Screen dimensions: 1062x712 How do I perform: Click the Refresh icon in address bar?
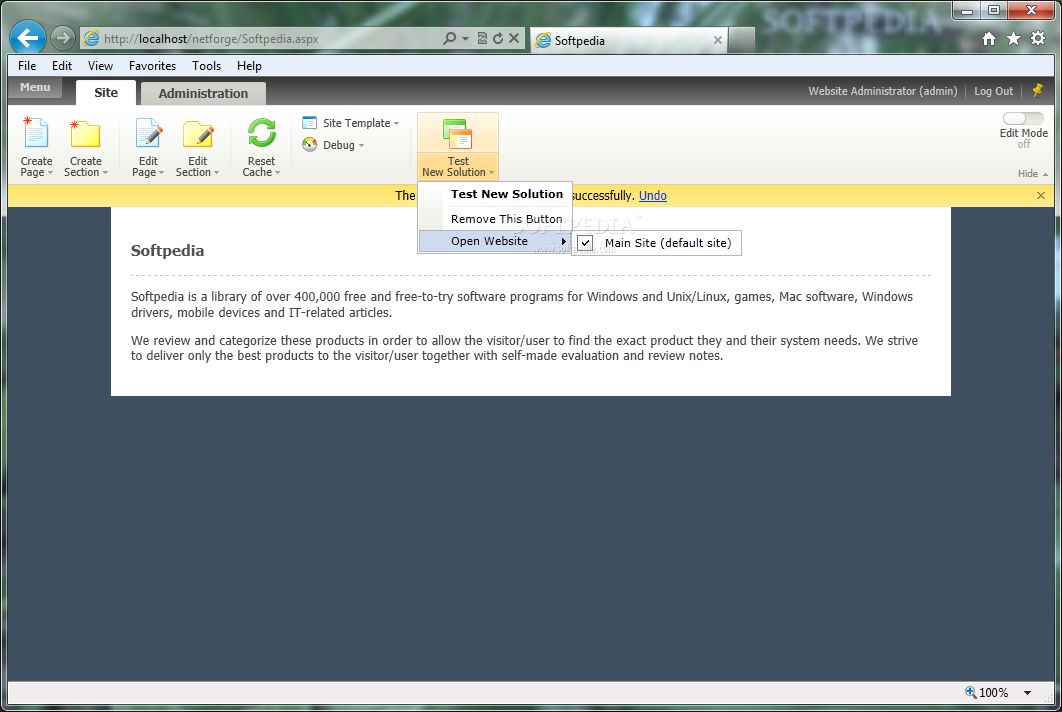pos(498,39)
